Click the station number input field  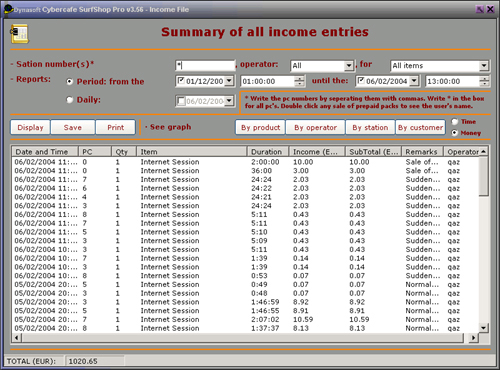pyautogui.click(x=205, y=65)
